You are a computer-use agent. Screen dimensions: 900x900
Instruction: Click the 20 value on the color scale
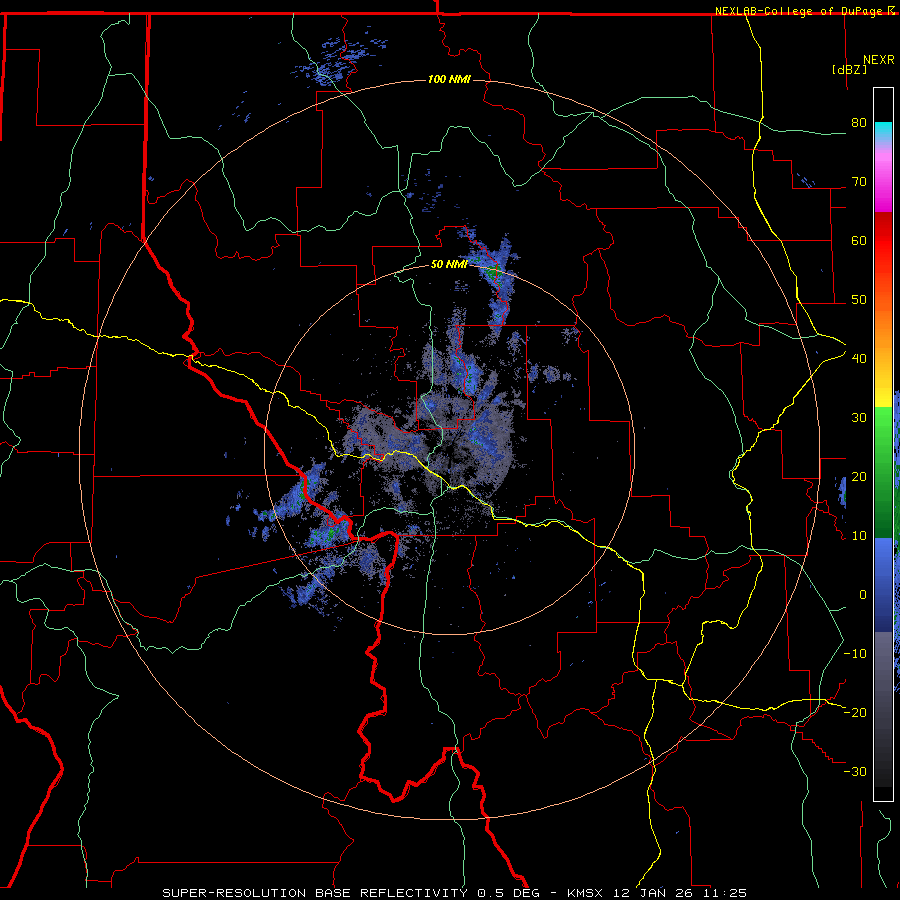(859, 477)
